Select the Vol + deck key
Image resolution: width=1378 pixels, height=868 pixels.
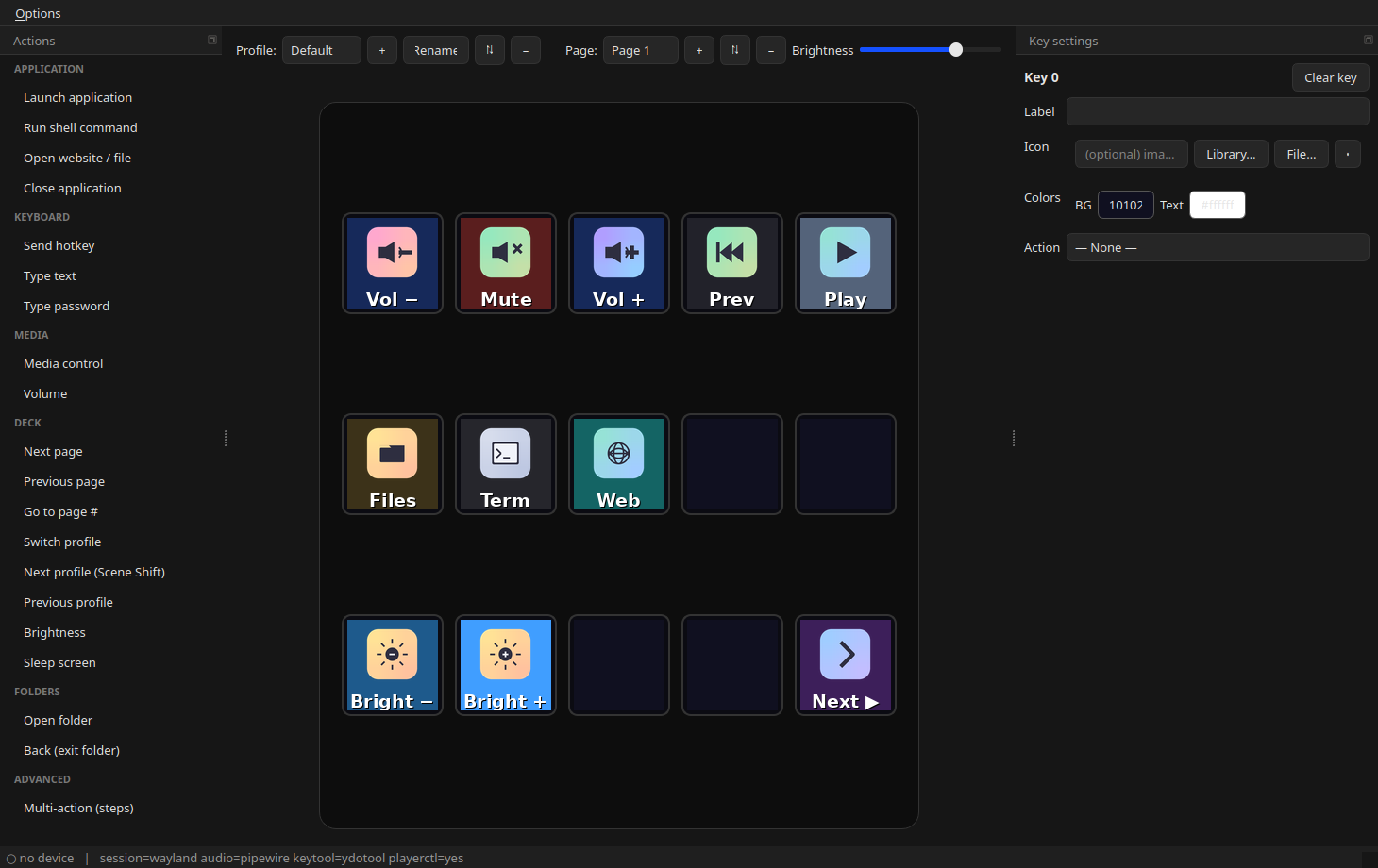[619, 263]
